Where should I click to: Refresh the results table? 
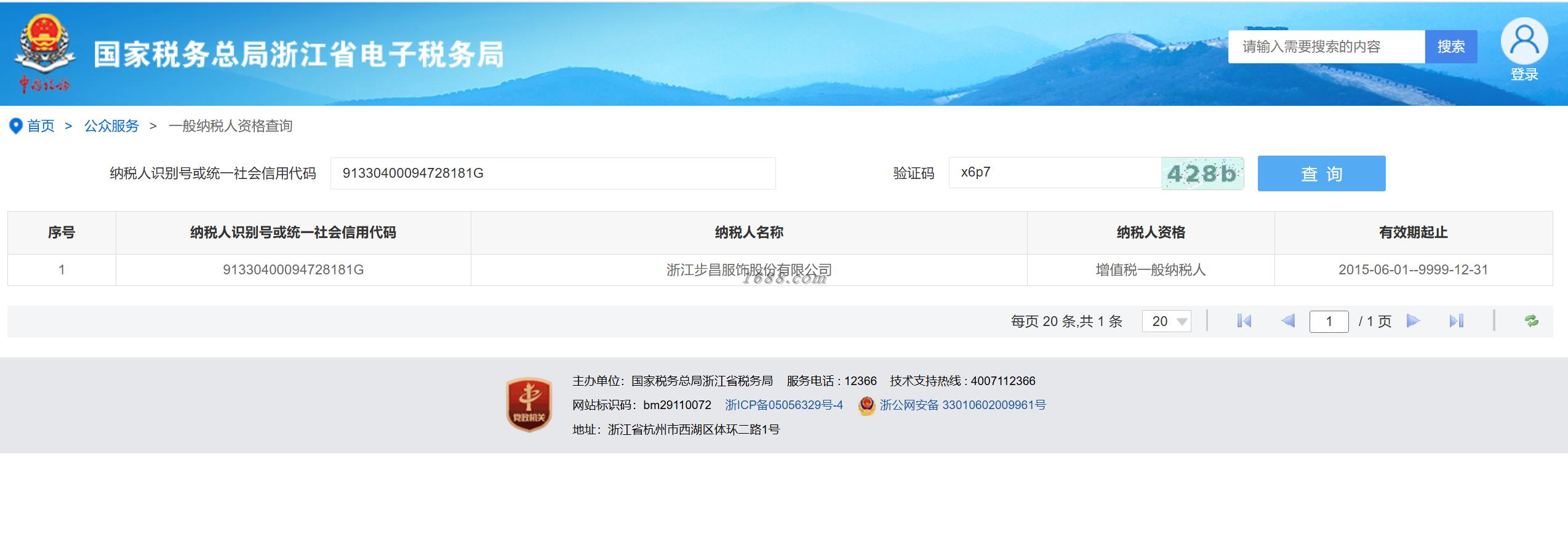(x=1531, y=321)
